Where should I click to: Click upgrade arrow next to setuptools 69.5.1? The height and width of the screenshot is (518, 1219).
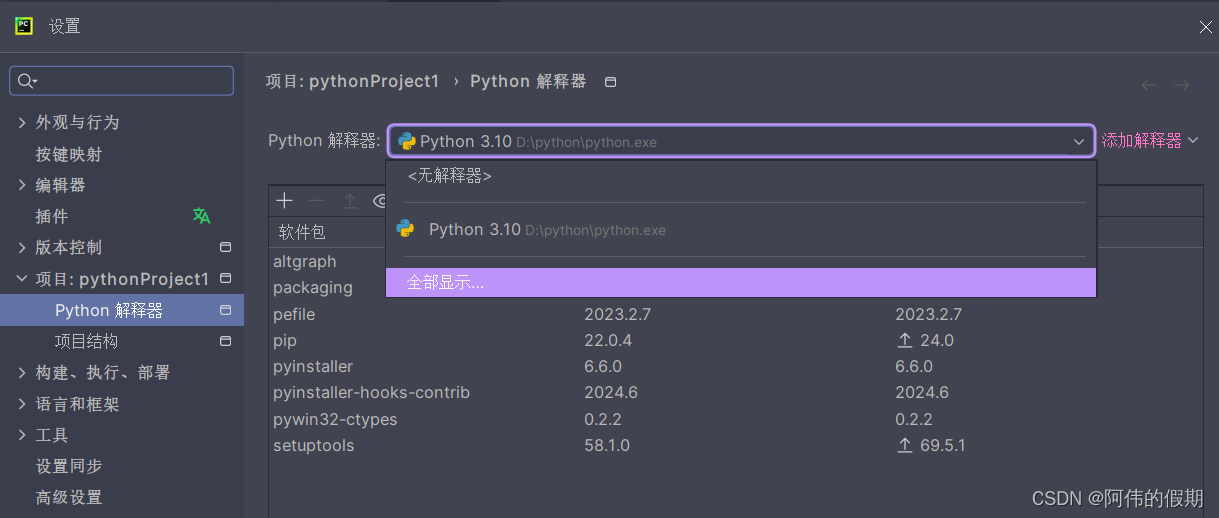pos(904,446)
